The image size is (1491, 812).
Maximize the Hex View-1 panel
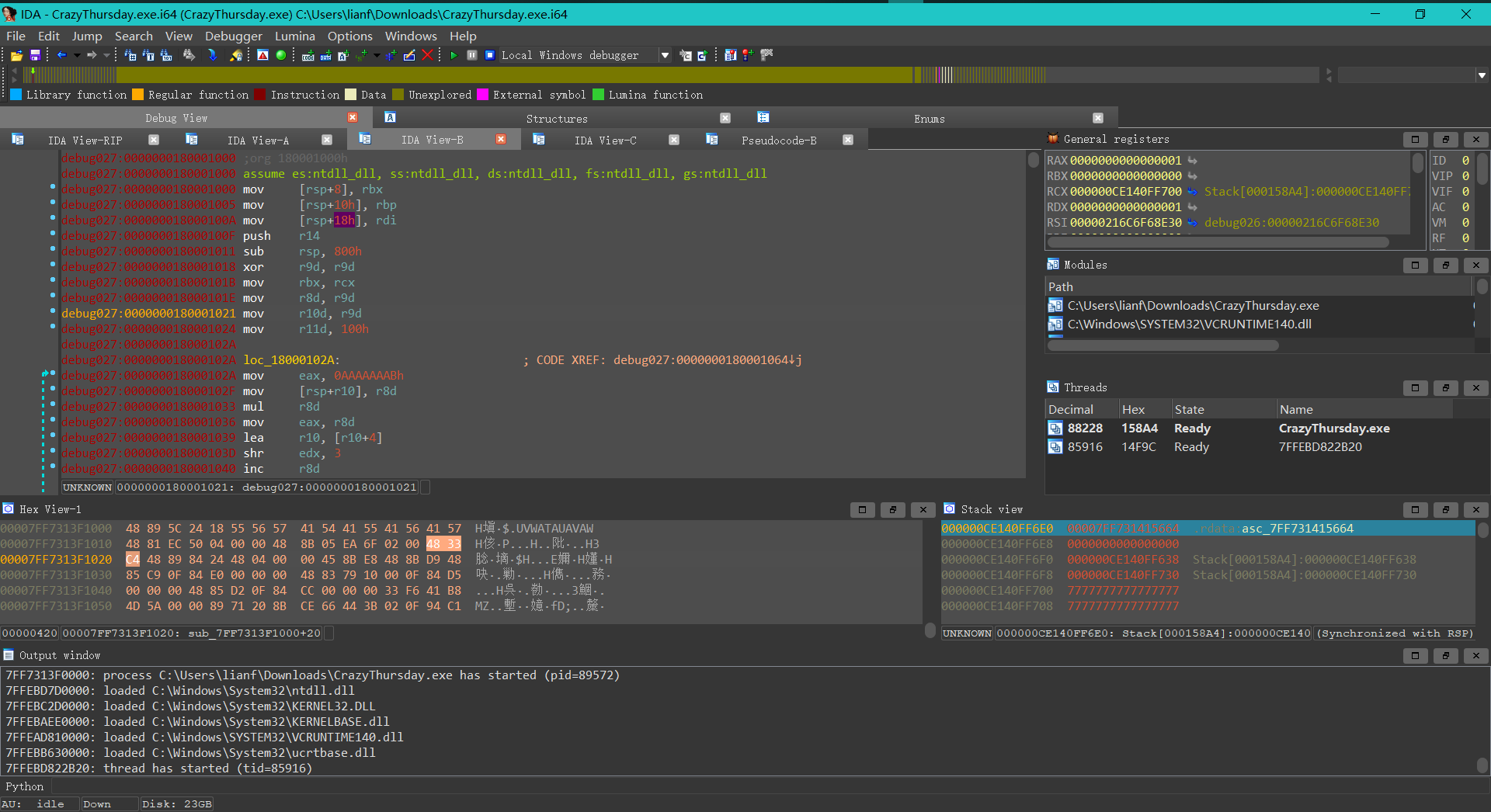click(x=862, y=510)
